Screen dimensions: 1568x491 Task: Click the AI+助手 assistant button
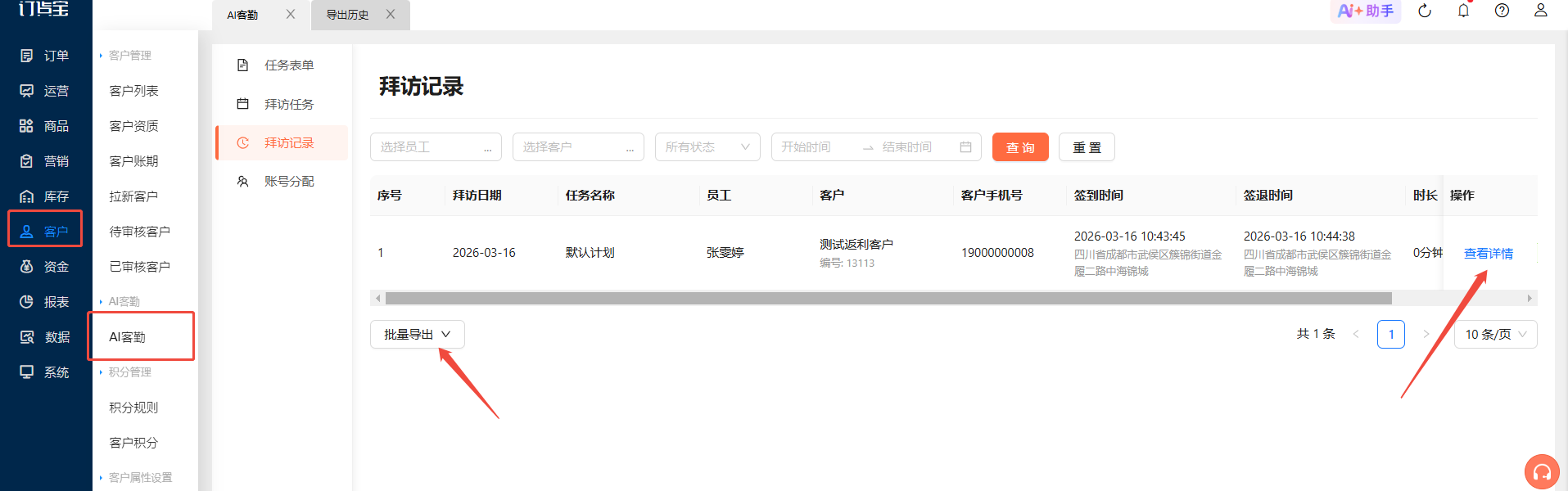[x=1366, y=11]
